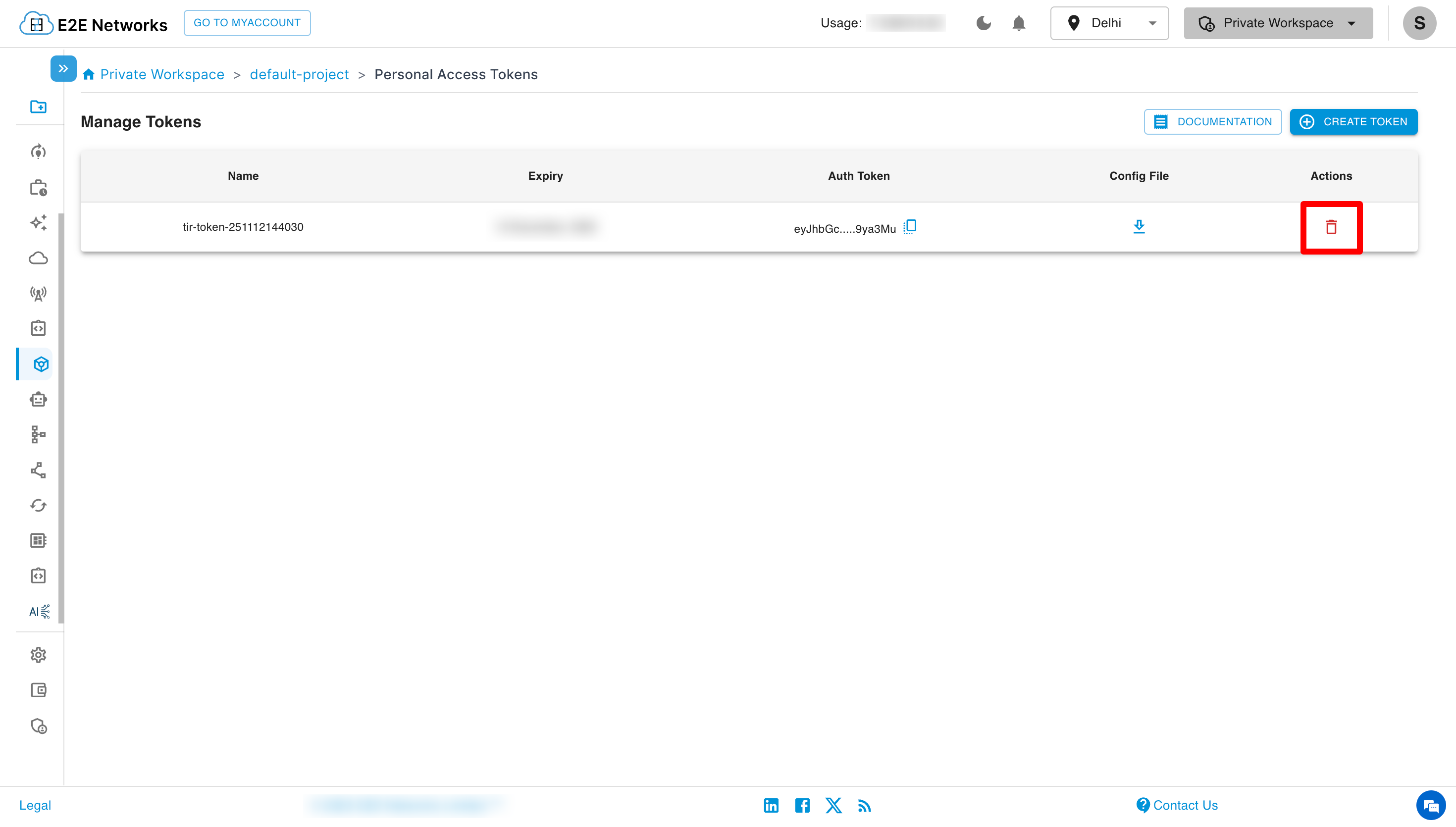The height and width of the screenshot is (827, 1456).
Task: Navigate to Private Workspace breadcrumb
Action: 162,74
